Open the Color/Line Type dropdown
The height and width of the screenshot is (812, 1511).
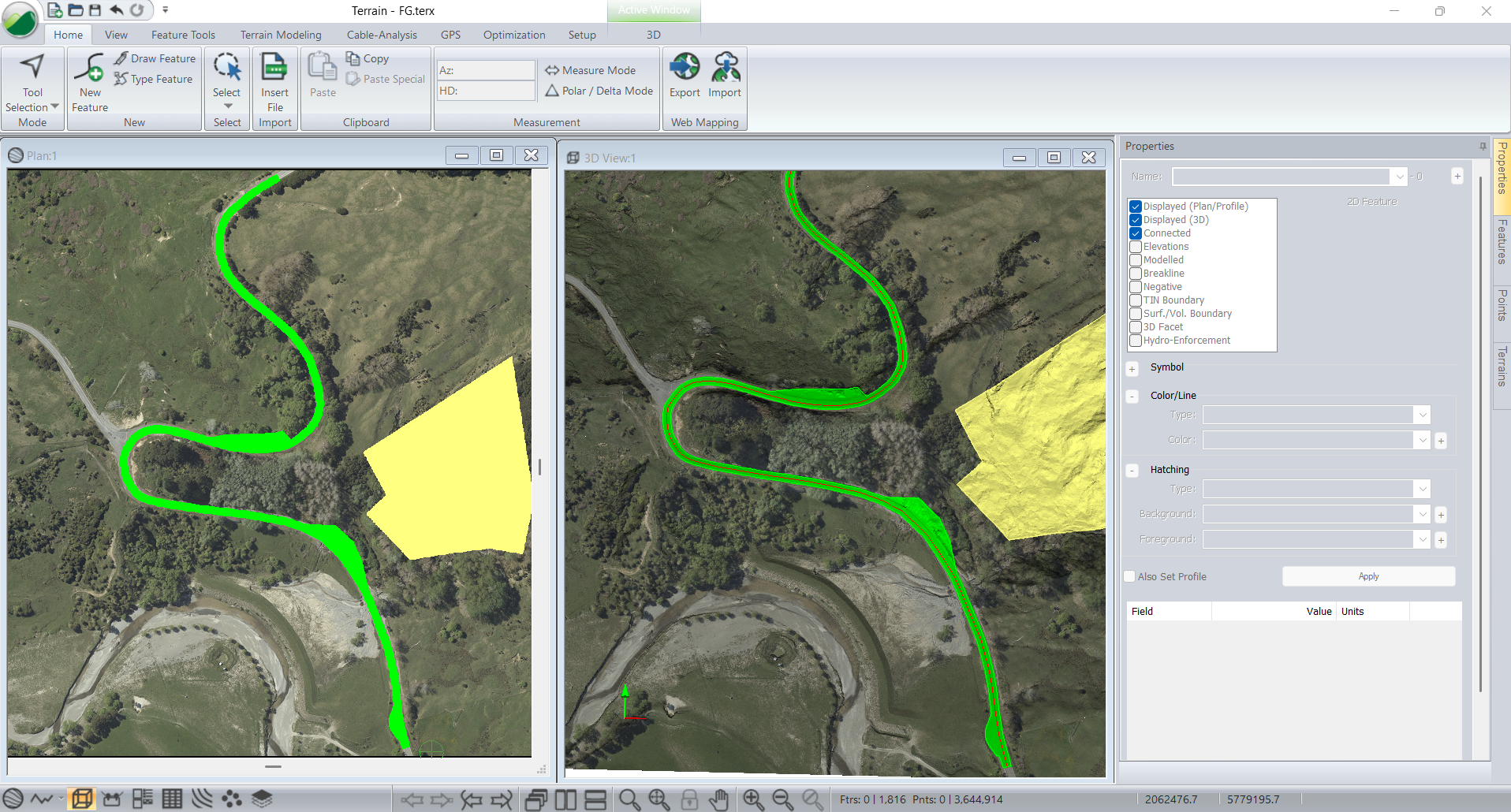pos(1422,415)
